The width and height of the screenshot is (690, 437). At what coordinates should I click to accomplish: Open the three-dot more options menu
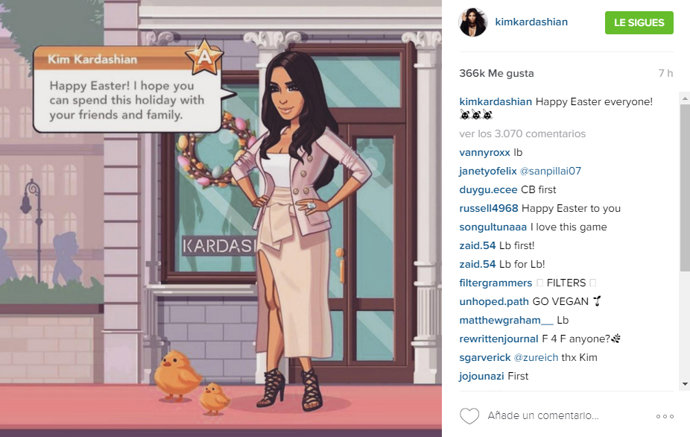[664, 416]
